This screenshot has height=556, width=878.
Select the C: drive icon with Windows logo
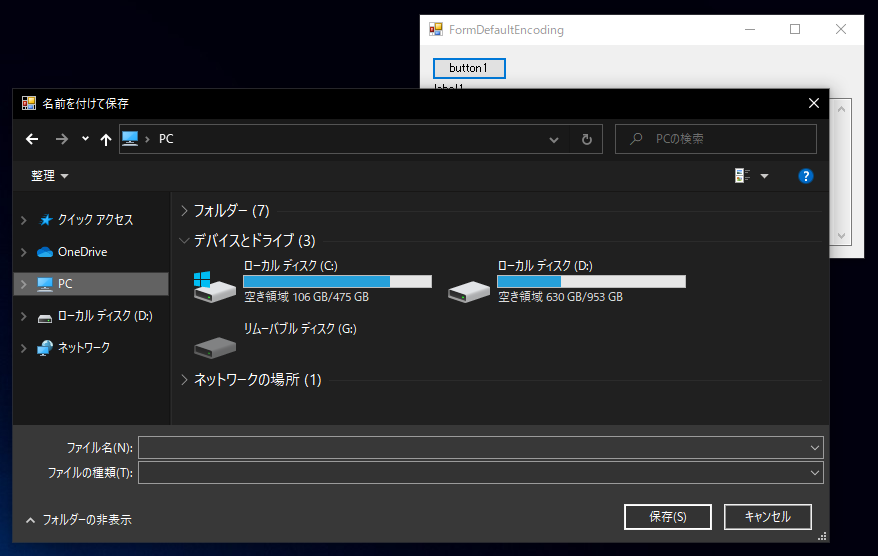pyautogui.click(x=214, y=286)
